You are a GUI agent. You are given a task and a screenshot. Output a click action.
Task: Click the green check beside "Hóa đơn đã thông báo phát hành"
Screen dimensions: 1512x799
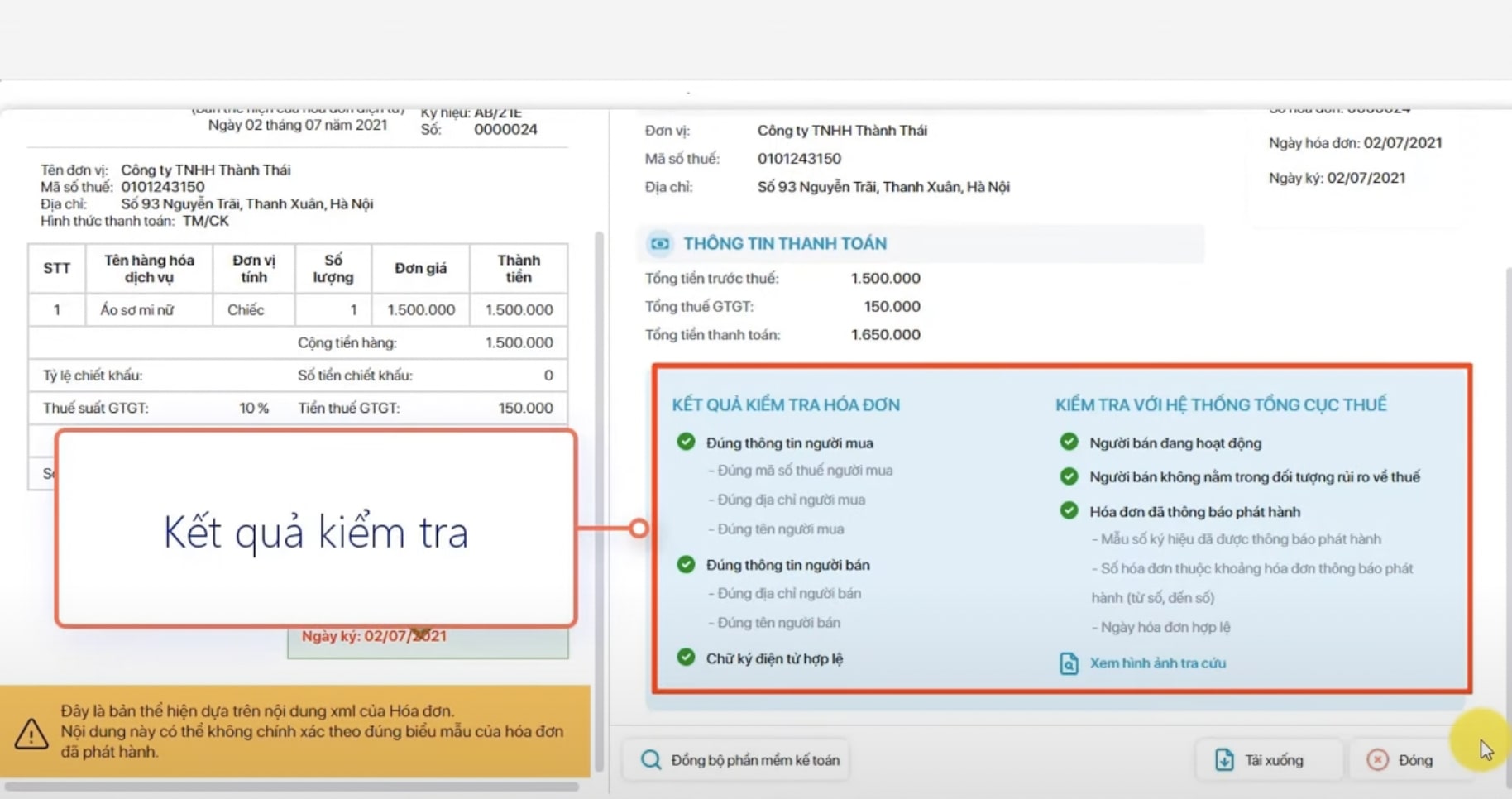[1068, 511]
